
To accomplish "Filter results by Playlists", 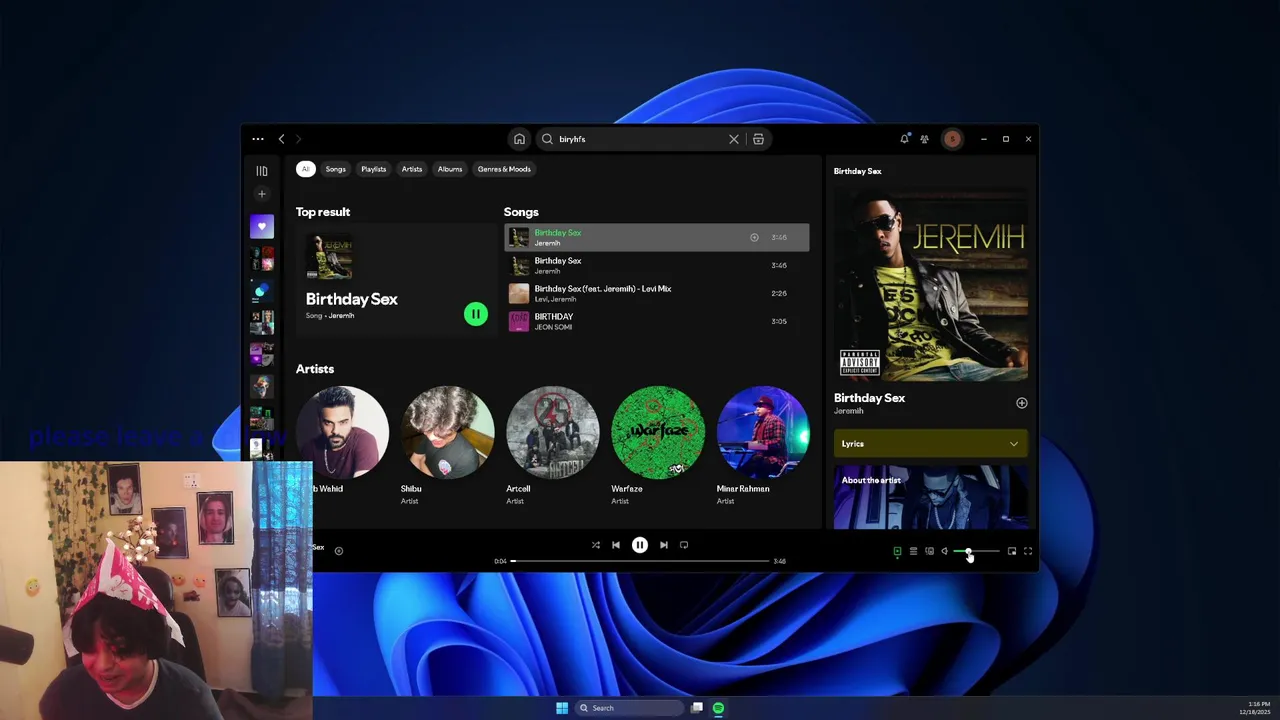I will (x=373, y=169).
